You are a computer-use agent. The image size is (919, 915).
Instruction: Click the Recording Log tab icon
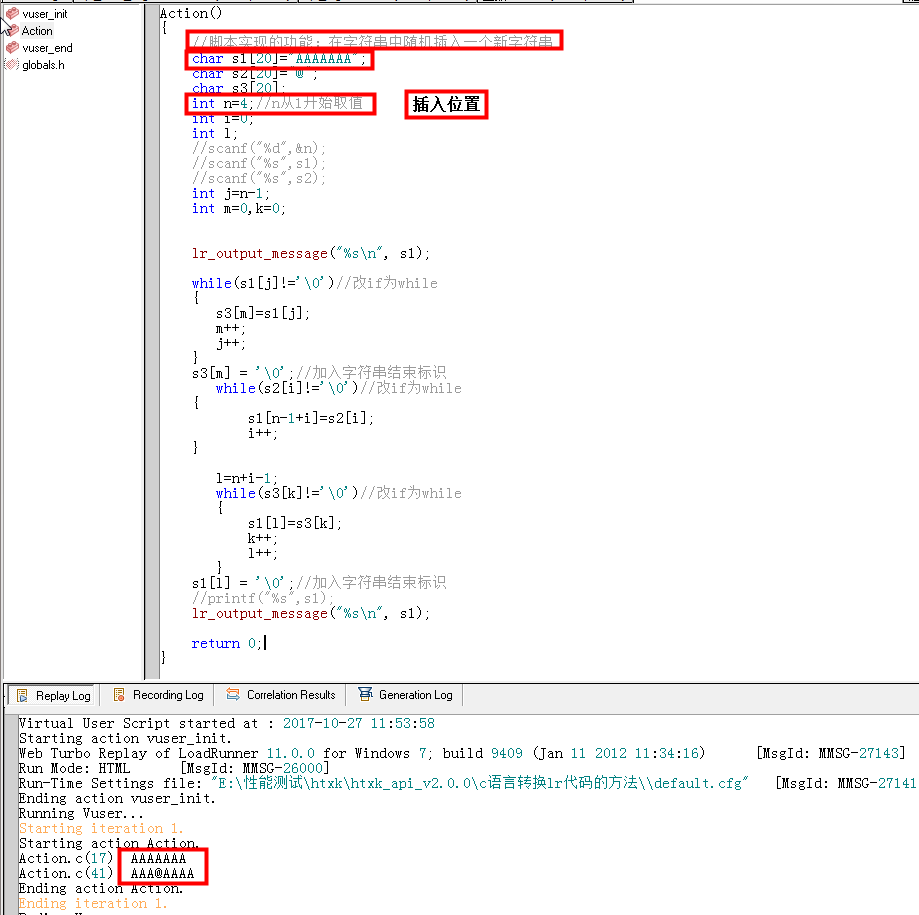tap(119, 695)
